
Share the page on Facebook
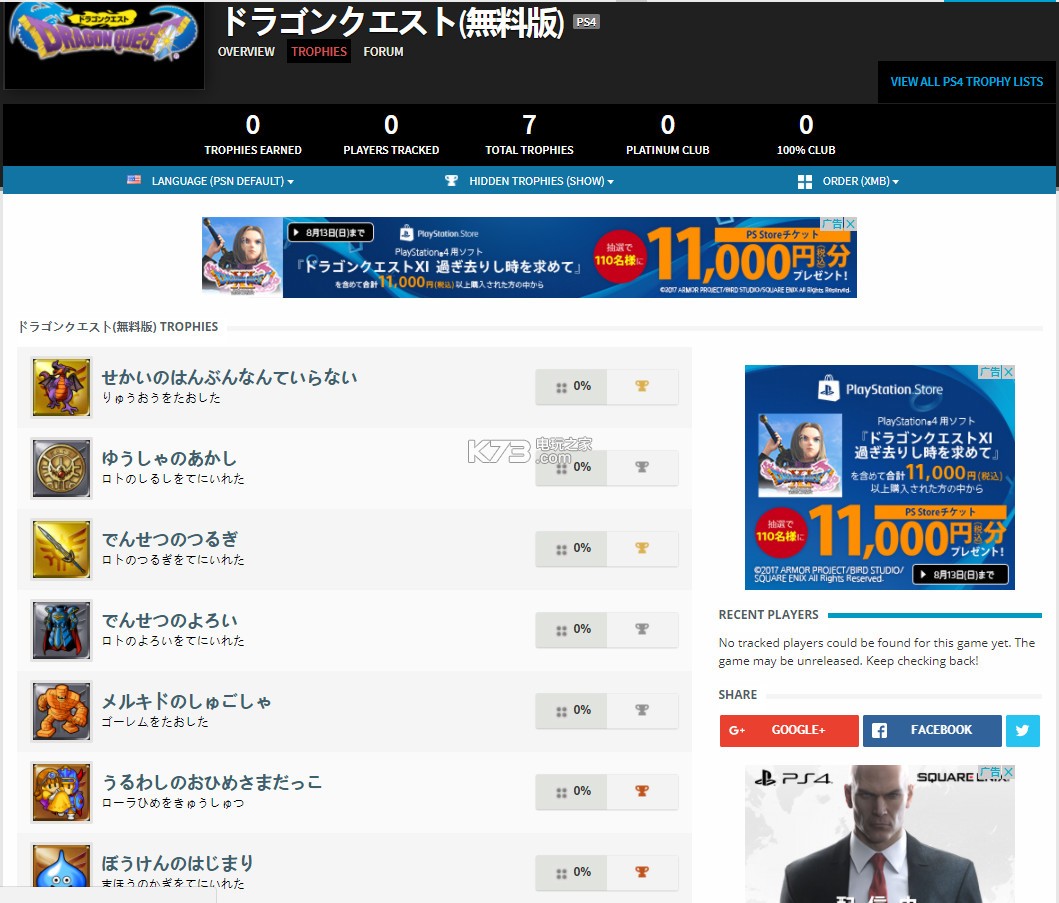[x=931, y=731]
